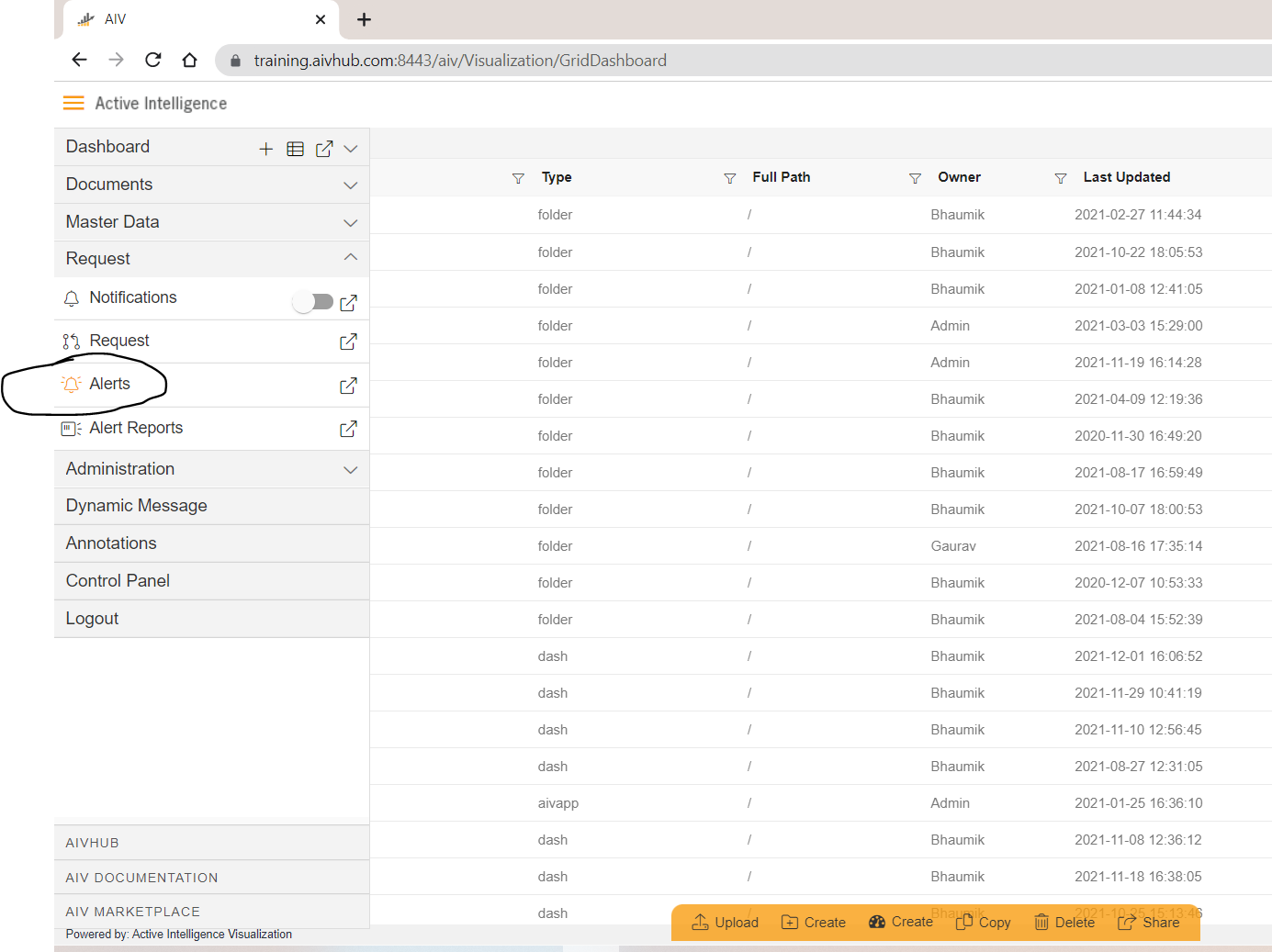Expand the Administration section chevron

point(351,470)
